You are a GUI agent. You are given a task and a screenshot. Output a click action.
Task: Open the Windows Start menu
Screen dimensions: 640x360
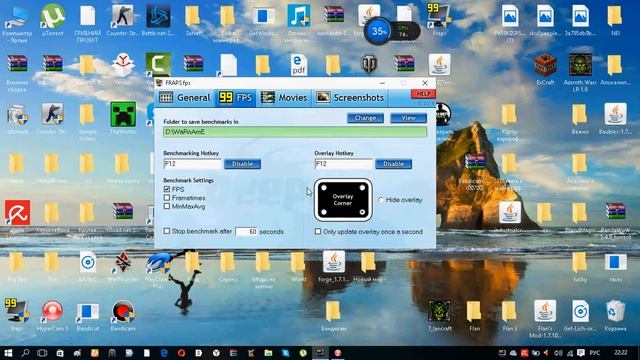8,353
